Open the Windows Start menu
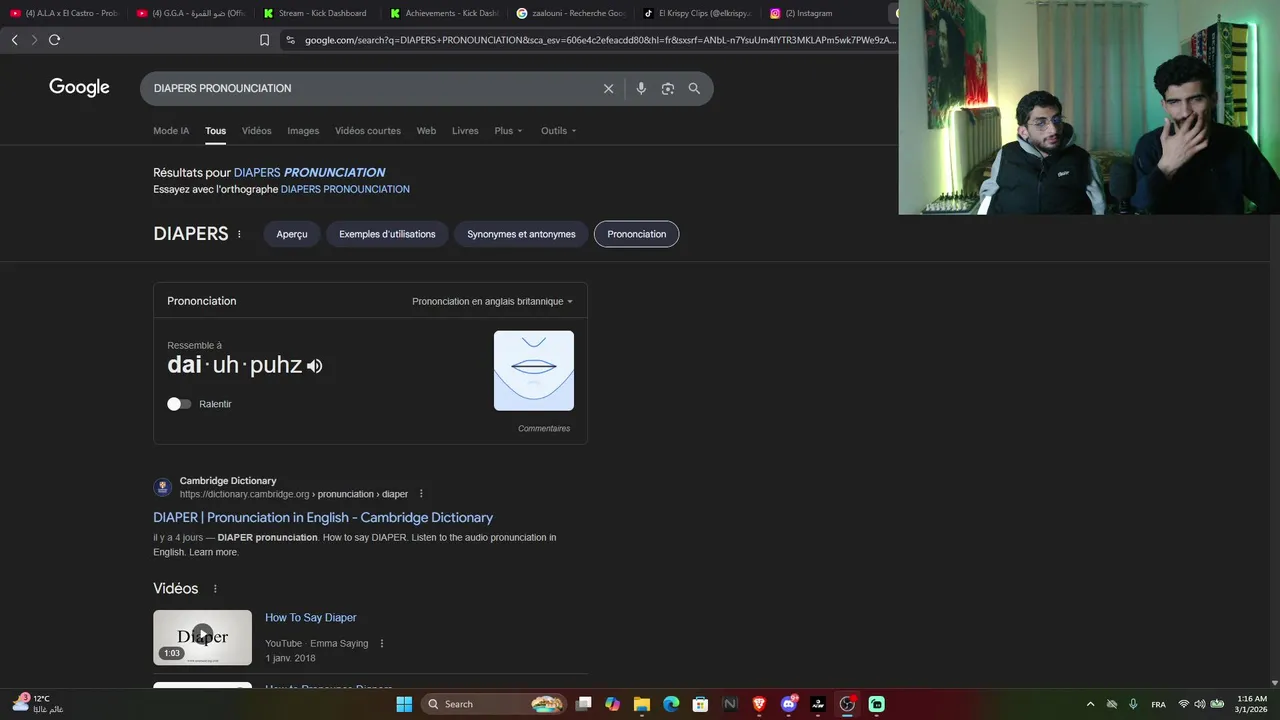1280x720 pixels. (404, 704)
